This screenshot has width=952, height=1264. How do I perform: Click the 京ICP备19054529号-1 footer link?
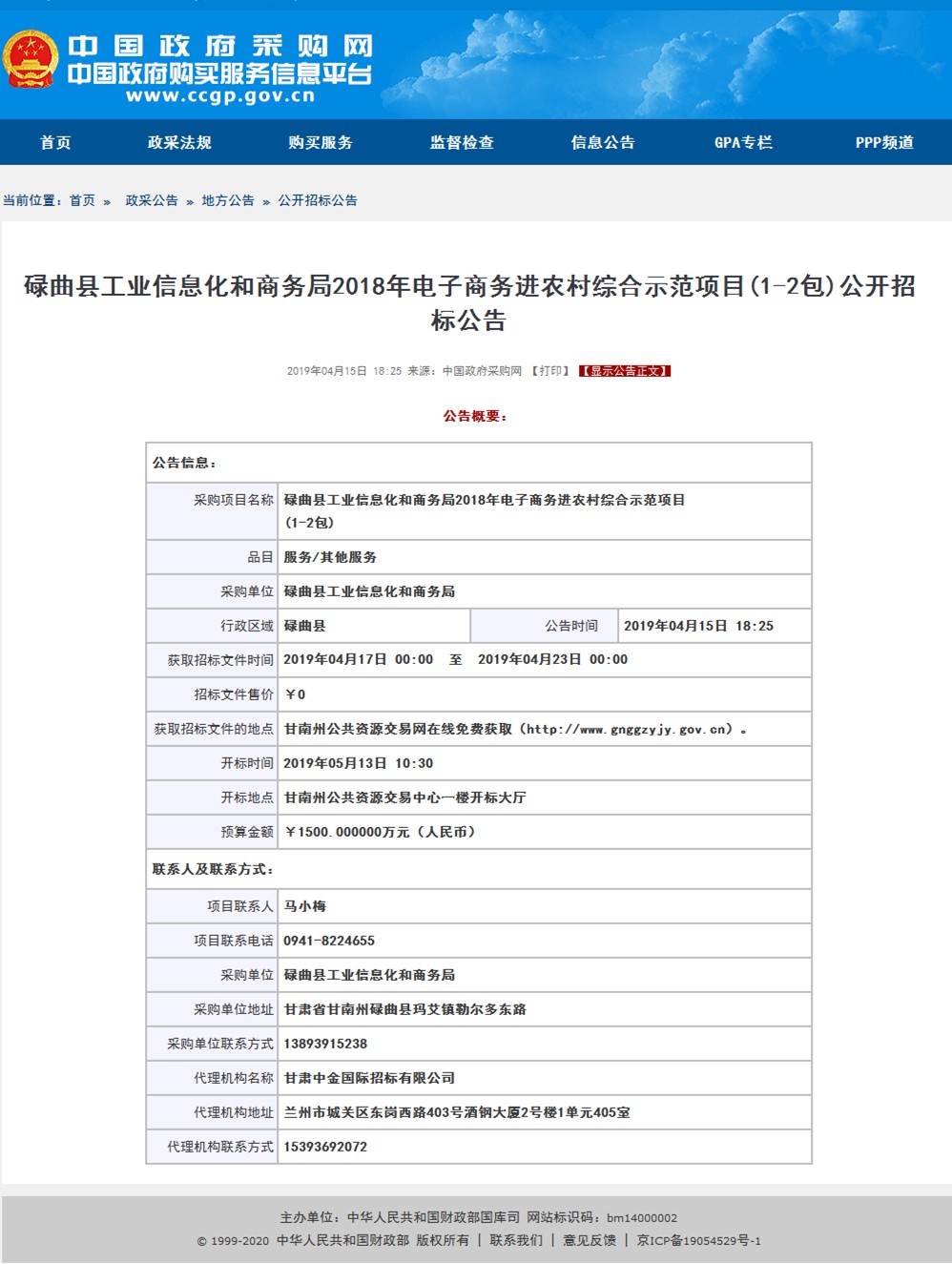[699, 1240]
